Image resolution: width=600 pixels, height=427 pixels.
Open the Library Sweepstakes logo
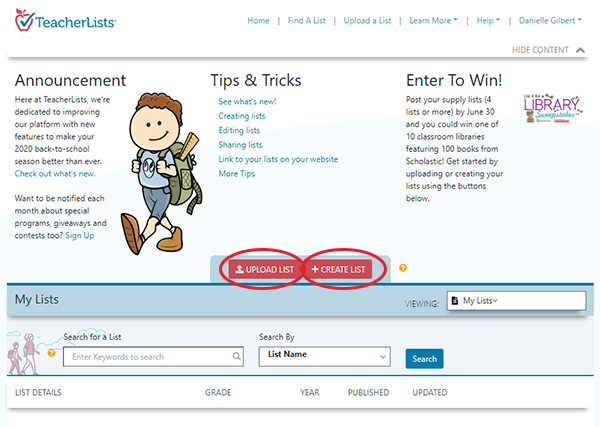pyautogui.click(x=553, y=108)
